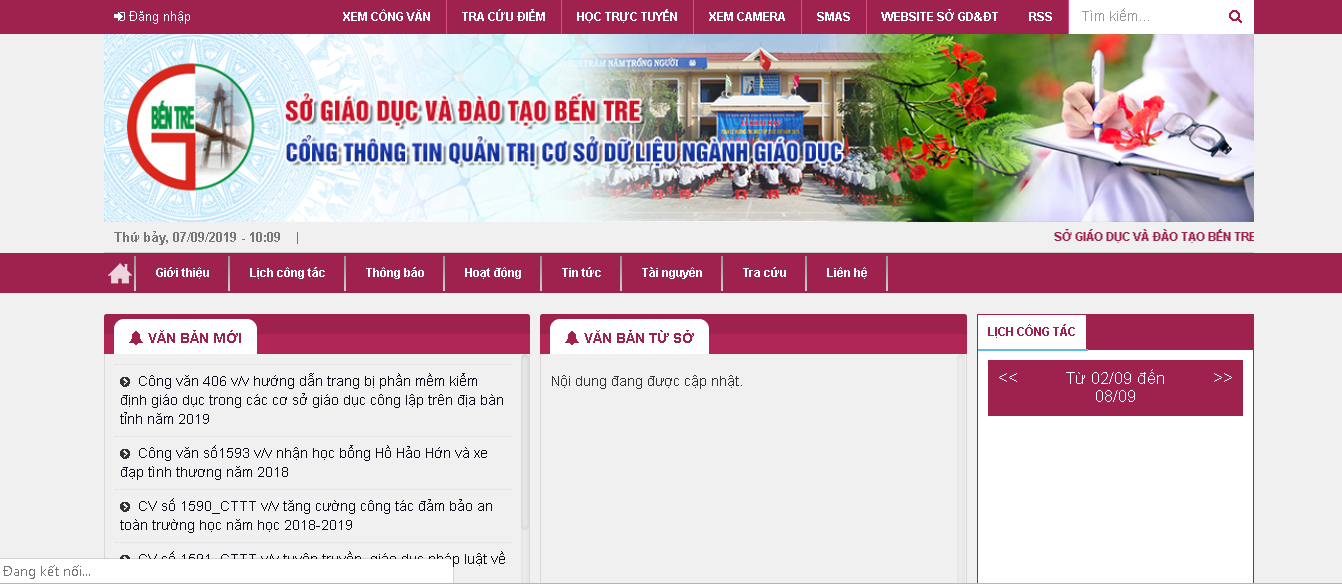Click the week range Từ 02/09 đến 08/09
Screen dimensions: 1342x585
pyautogui.click(x=1115, y=387)
